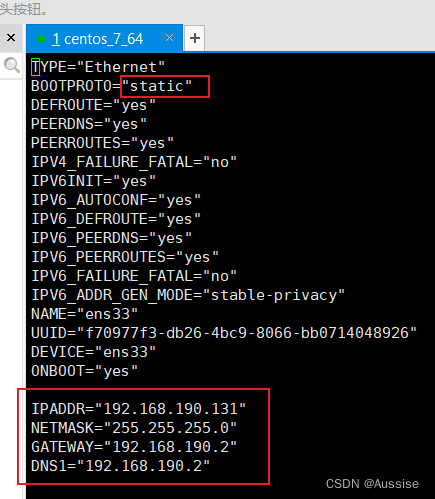Click the NAME ens33 line

click(84, 314)
